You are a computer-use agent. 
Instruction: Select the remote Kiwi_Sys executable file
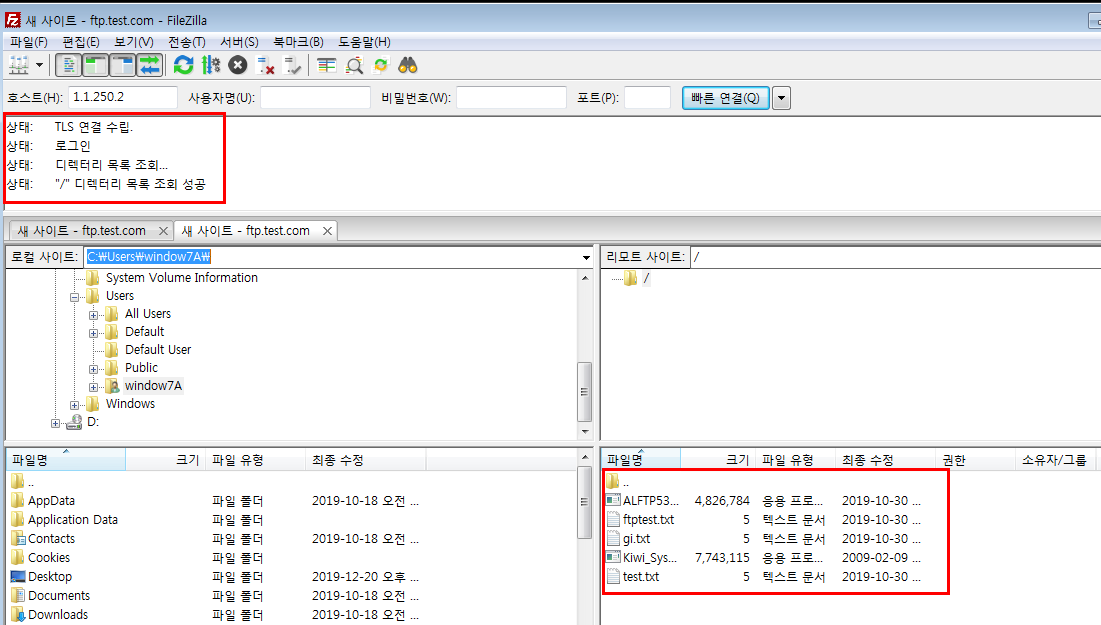pos(650,558)
